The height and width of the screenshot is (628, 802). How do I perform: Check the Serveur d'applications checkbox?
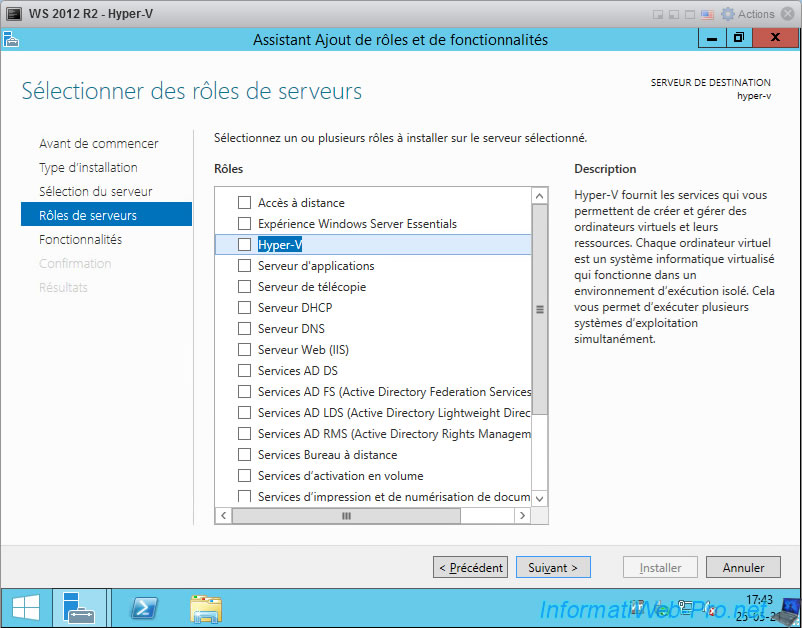(244, 265)
